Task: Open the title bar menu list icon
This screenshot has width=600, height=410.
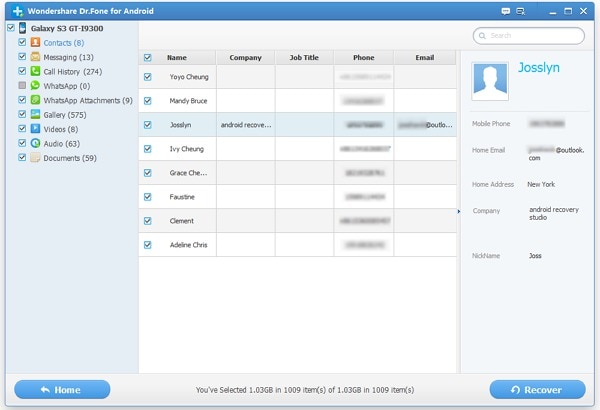Action: 520,11
